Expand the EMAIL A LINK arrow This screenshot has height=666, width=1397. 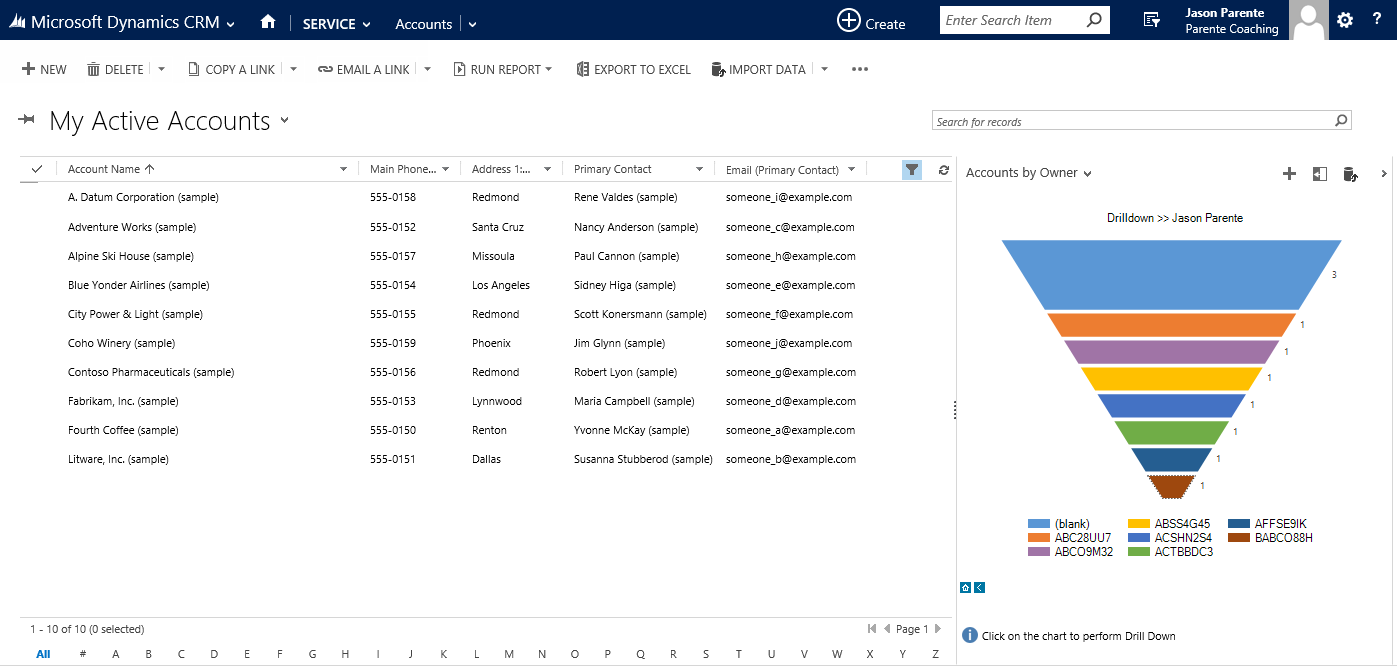(x=427, y=69)
